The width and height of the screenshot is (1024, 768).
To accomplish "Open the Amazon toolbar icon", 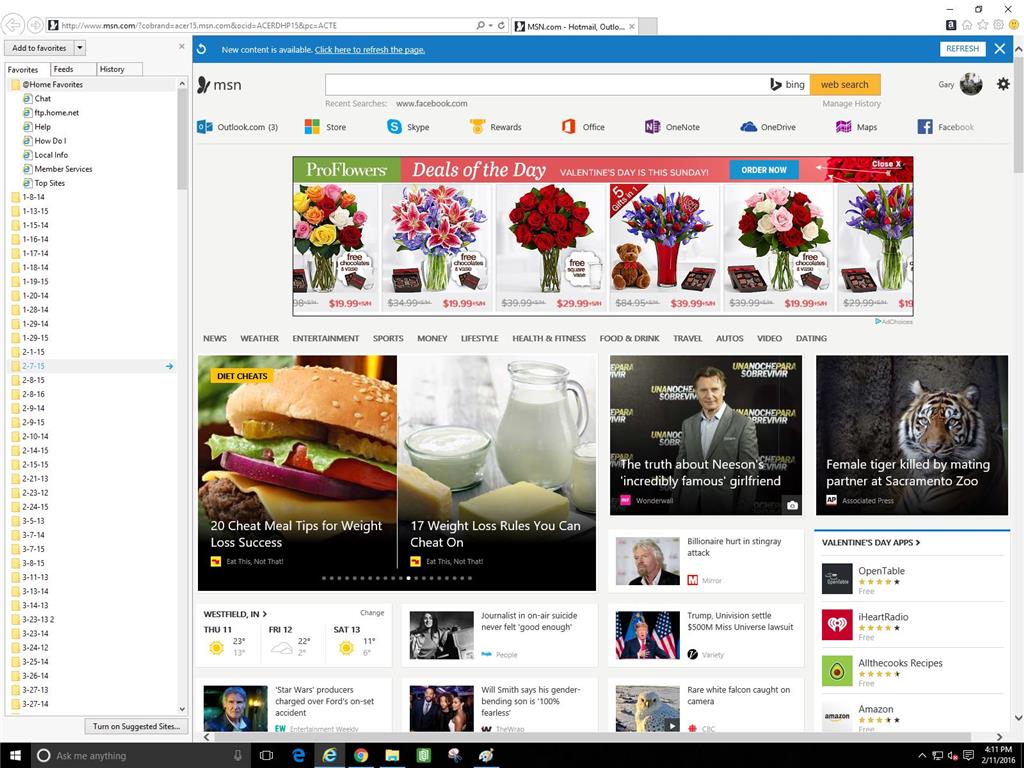I will [x=951, y=25].
